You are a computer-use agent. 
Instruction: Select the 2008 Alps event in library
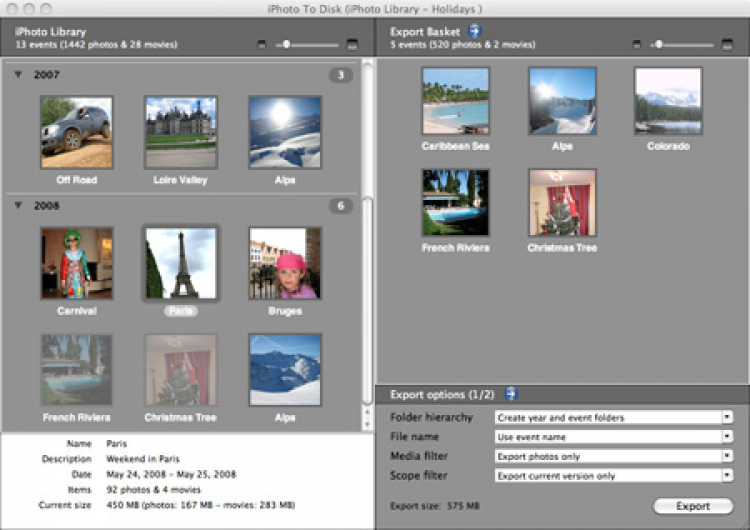pos(285,370)
